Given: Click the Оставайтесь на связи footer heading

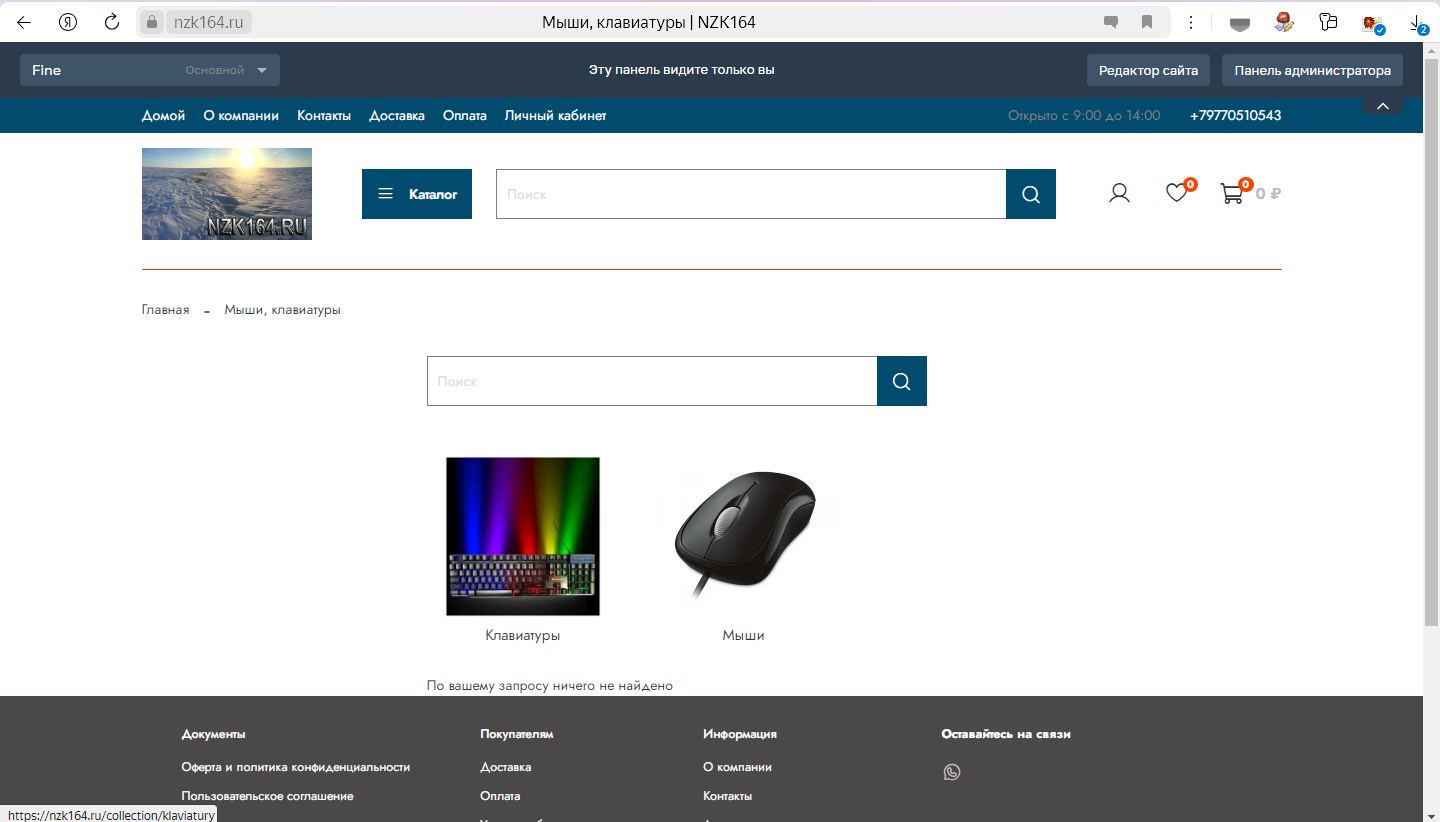Looking at the screenshot, I should [1006, 734].
